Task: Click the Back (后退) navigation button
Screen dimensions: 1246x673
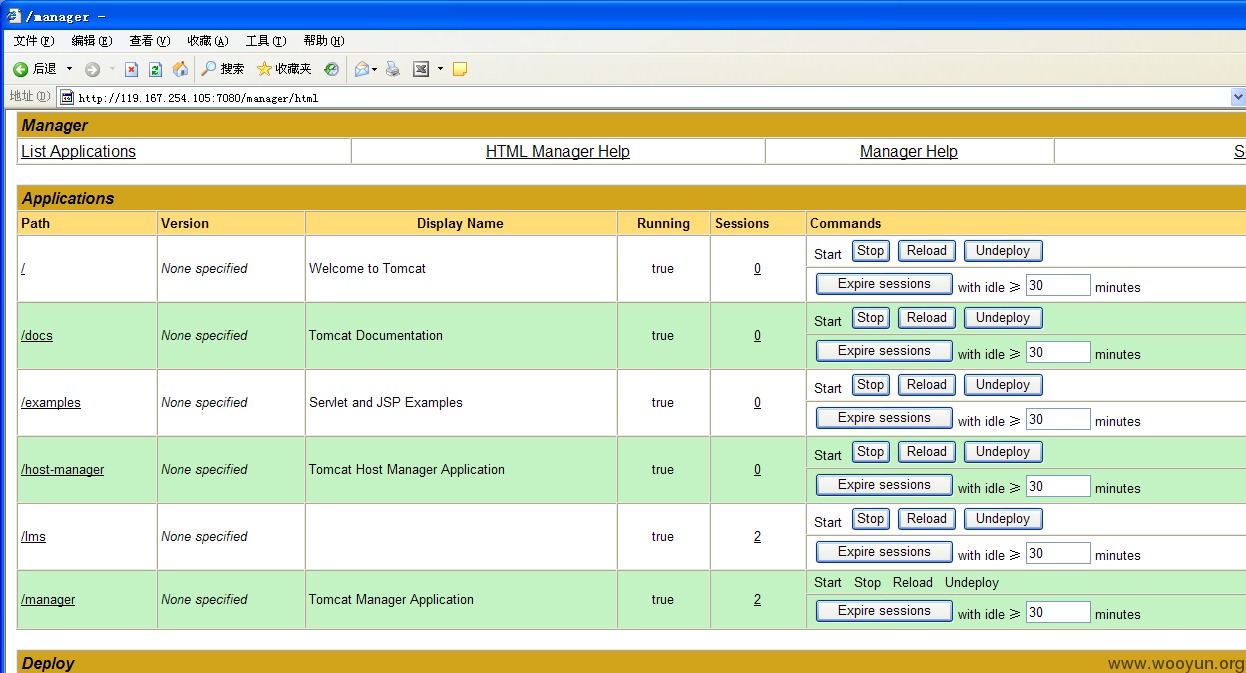Action: 35,69
